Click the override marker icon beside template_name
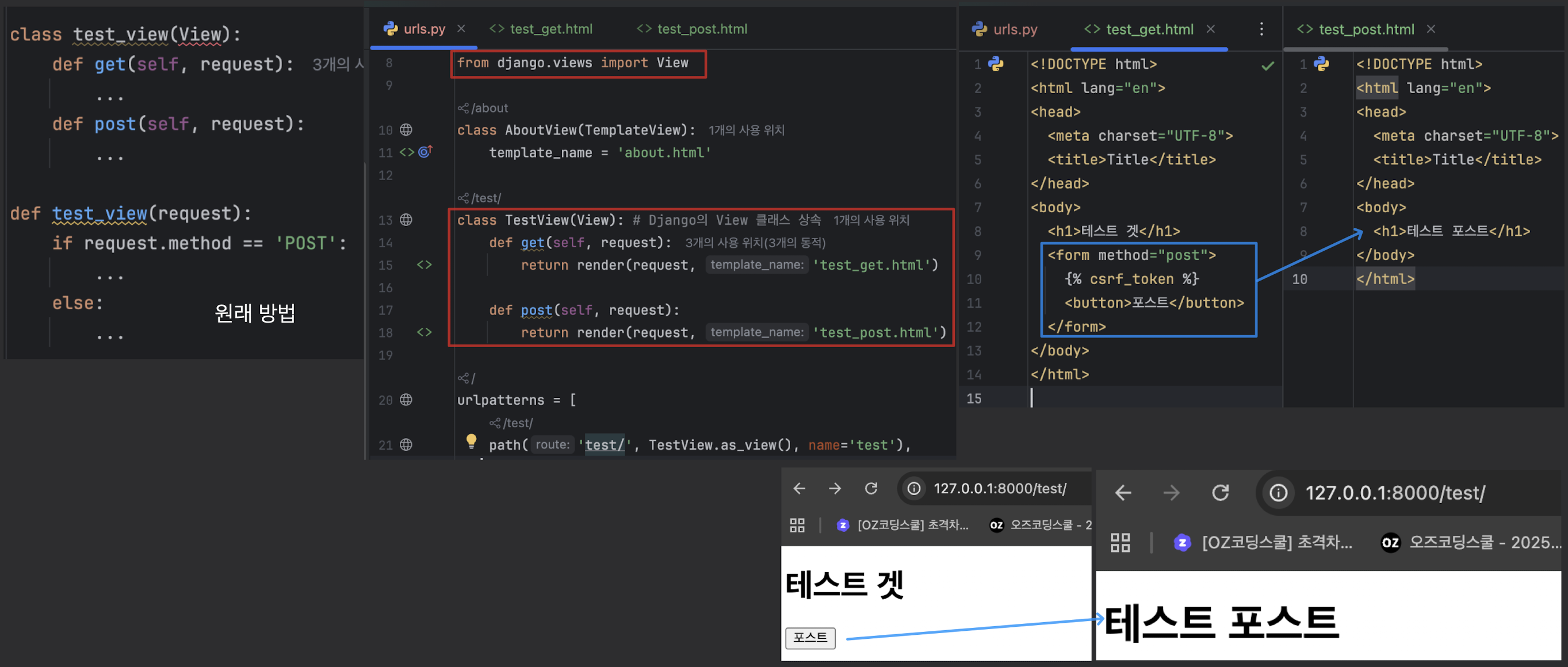The width and height of the screenshot is (1568, 667). (425, 152)
